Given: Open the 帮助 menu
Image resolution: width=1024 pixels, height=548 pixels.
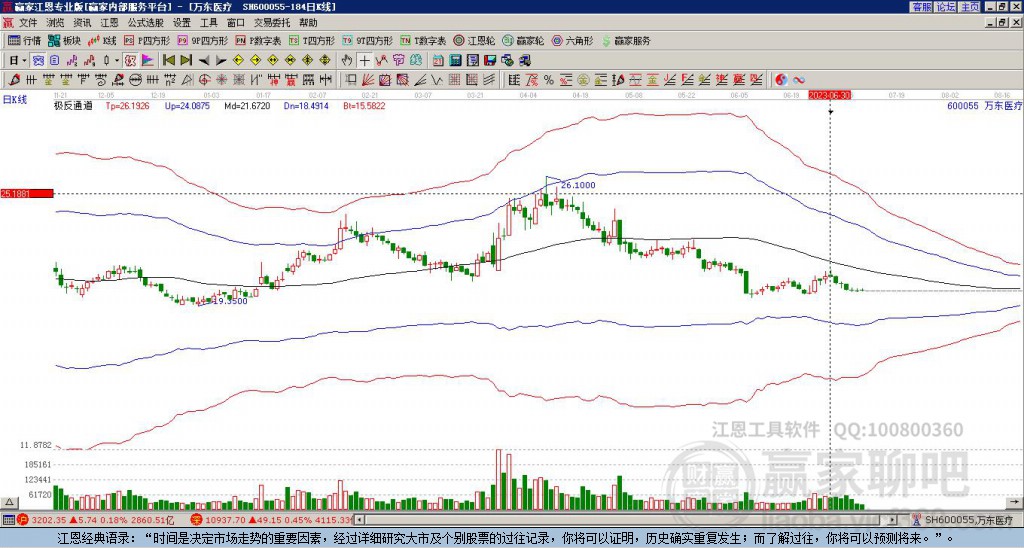Looking at the screenshot, I should click(308, 23).
